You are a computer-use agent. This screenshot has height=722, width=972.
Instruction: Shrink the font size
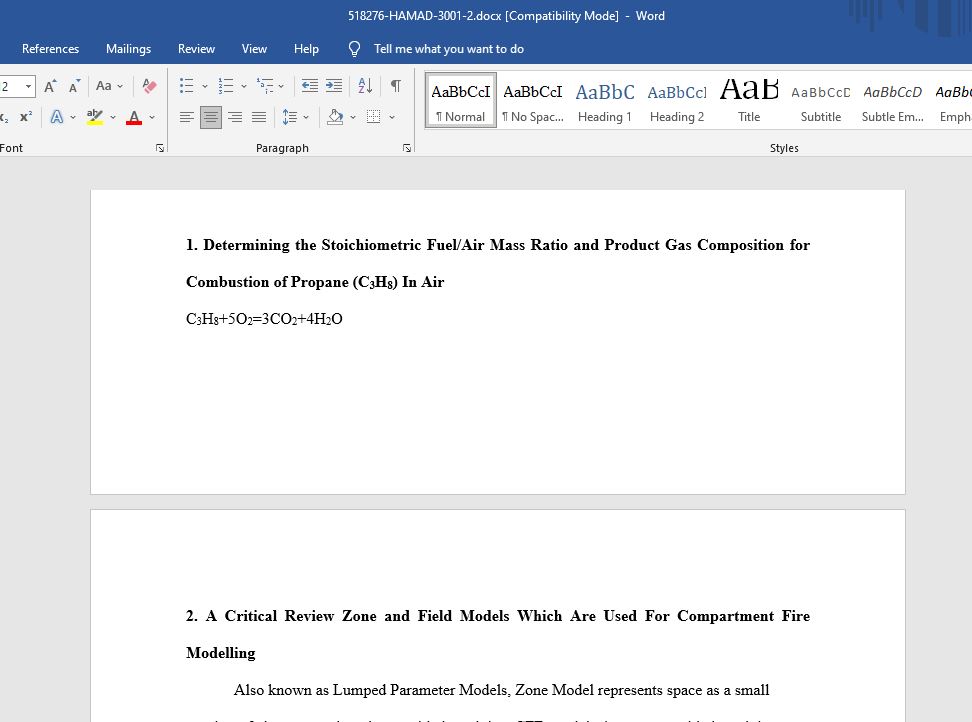[x=74, y=86]
